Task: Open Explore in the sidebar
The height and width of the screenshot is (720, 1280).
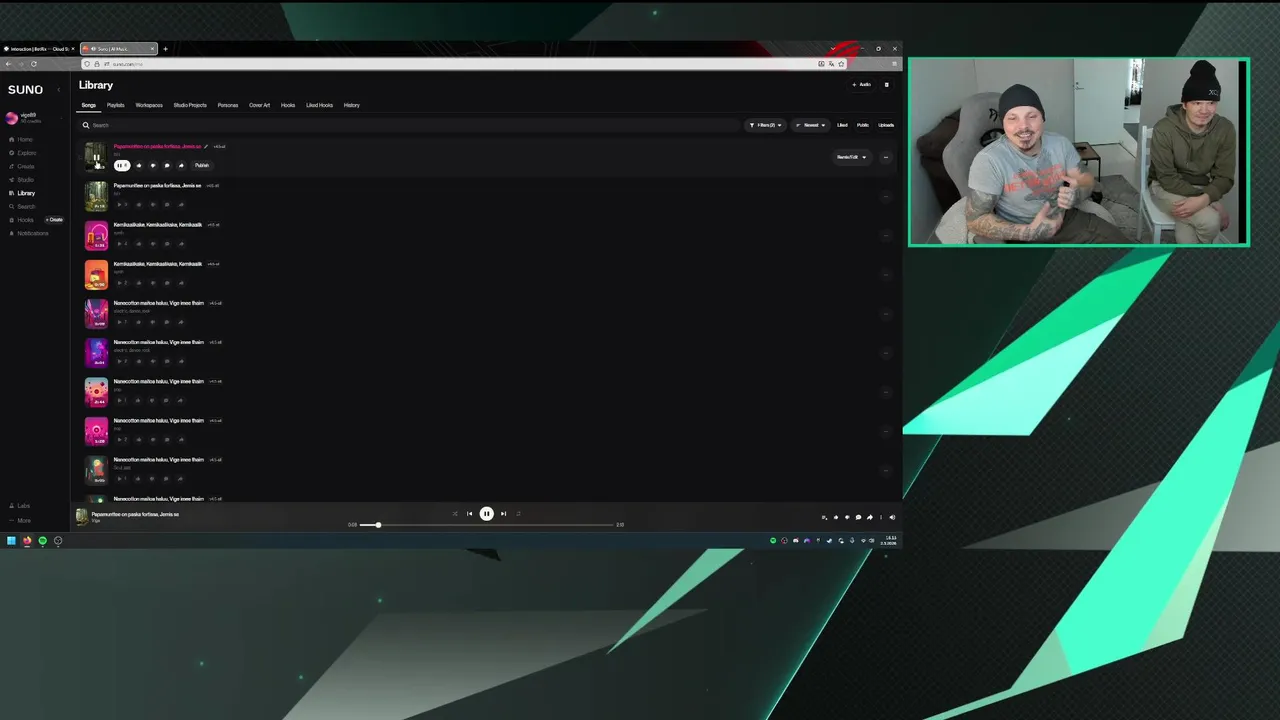Action: (x=22, y=153)
